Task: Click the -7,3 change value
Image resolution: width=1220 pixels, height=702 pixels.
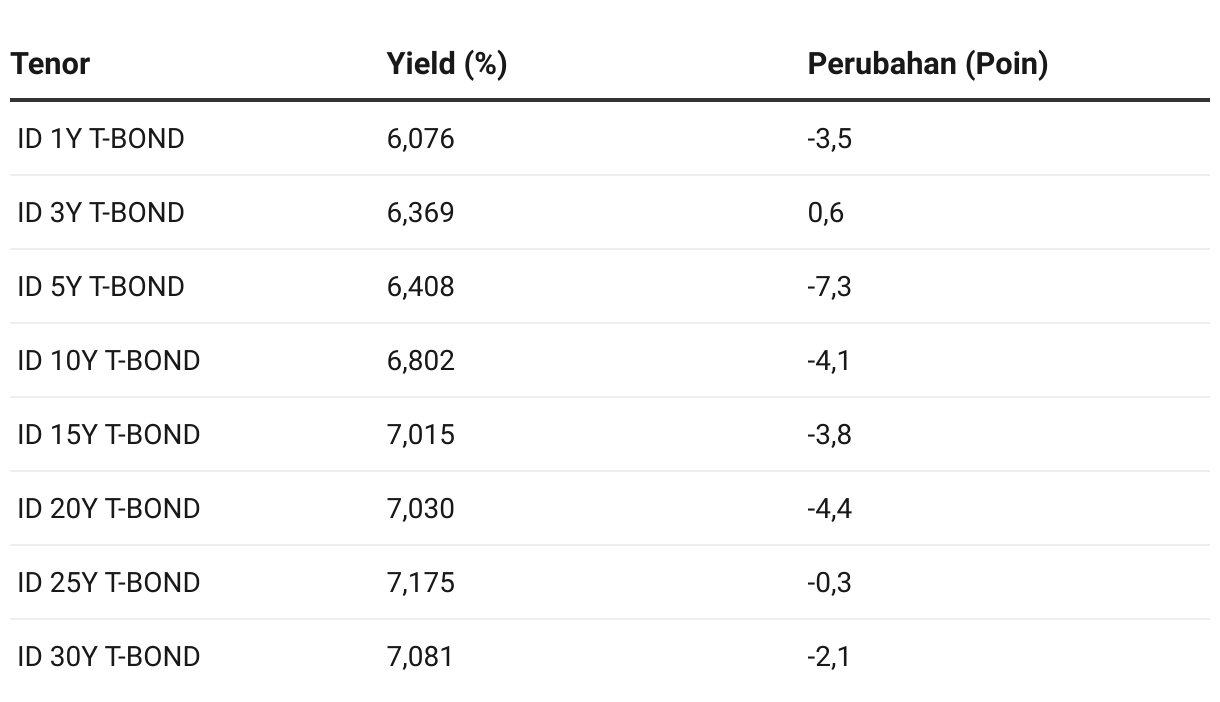Action: 829,287
